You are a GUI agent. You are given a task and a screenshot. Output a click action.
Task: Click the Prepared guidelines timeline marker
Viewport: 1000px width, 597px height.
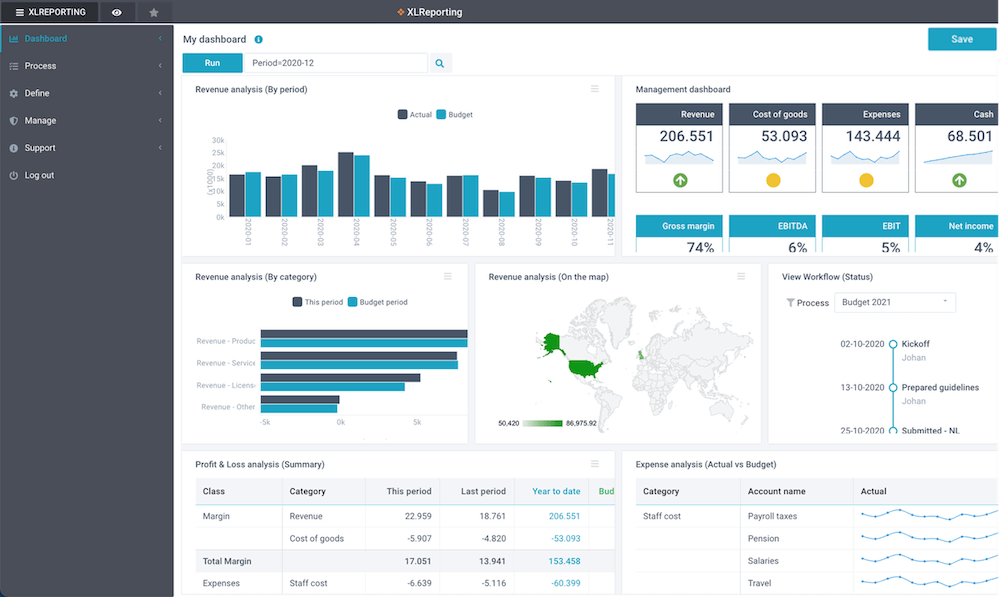tap(893, 388)
